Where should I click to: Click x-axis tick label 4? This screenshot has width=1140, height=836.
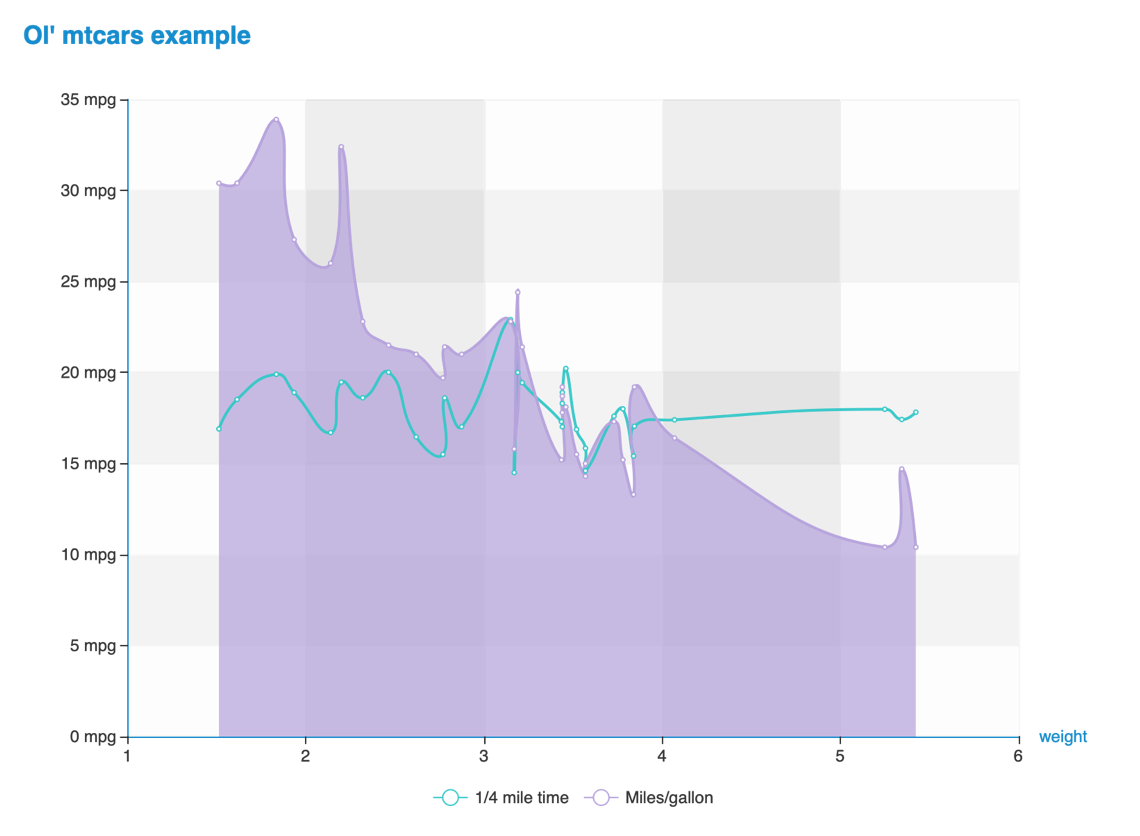click(662, 756)
